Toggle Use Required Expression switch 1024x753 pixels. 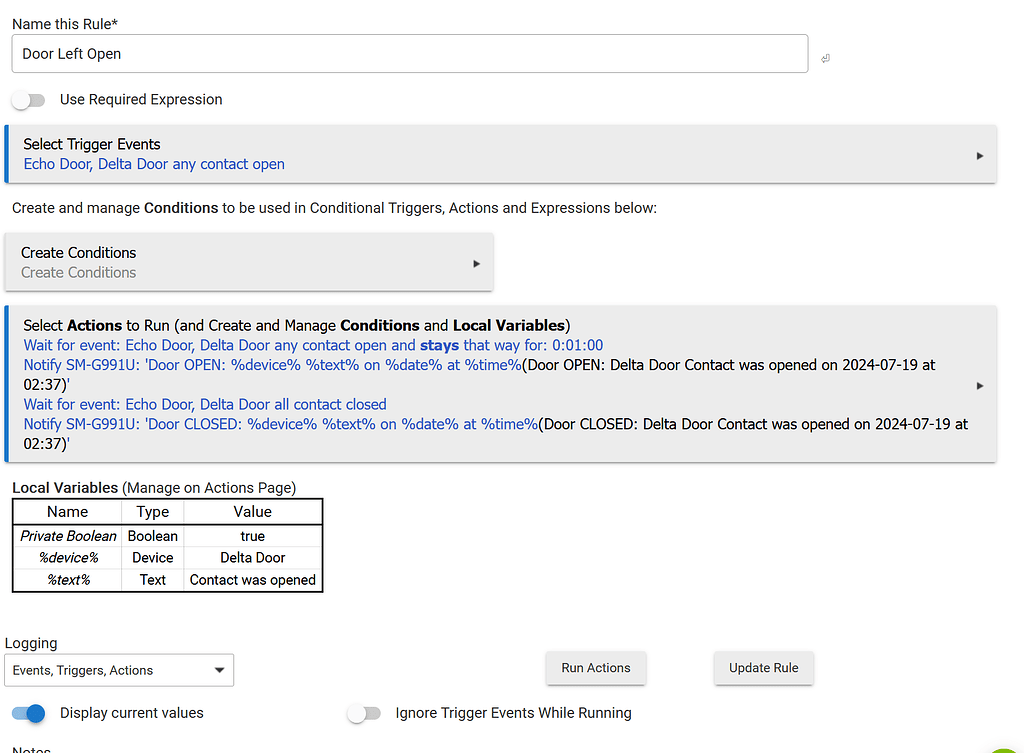(29, 100)
